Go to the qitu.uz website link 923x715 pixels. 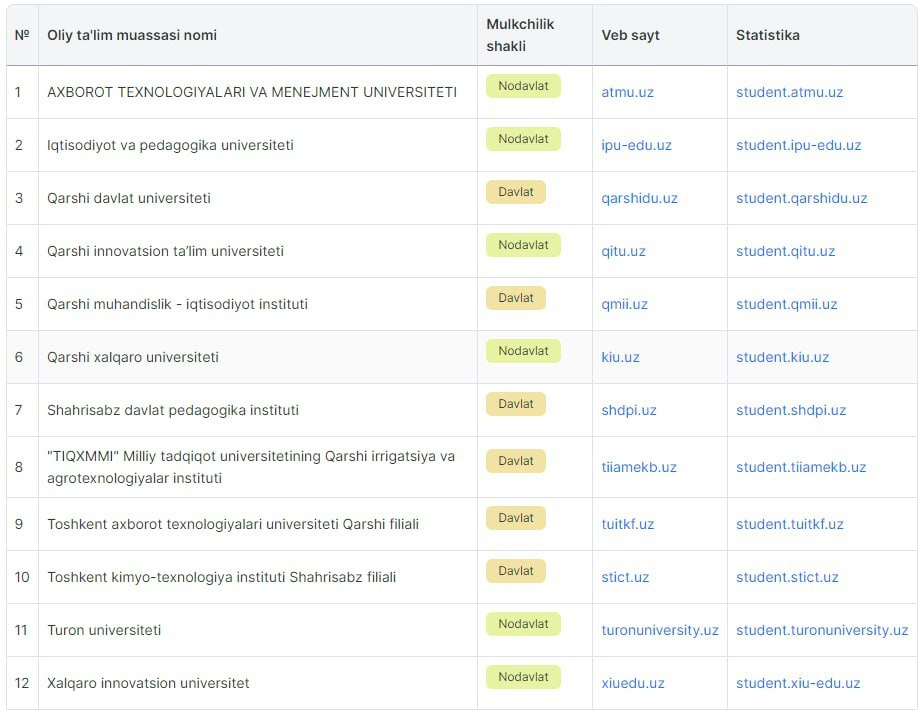tap(623, 251)
